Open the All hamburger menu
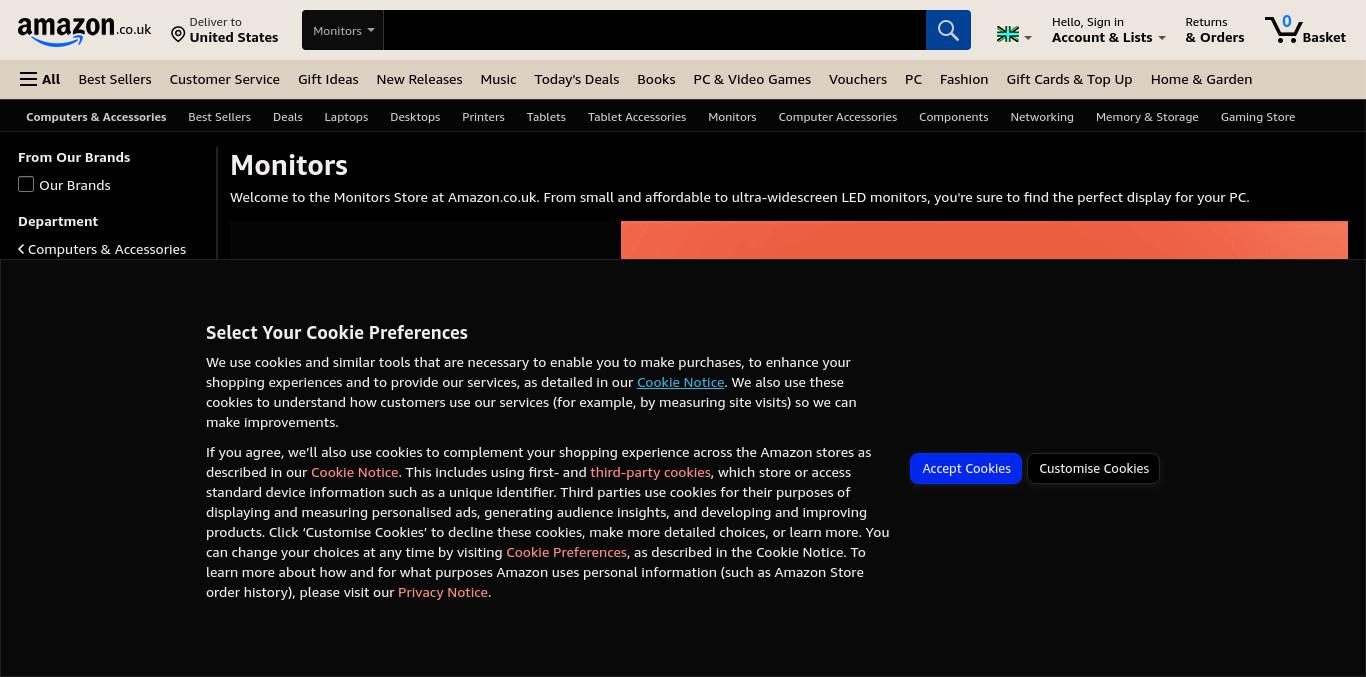 (x=40, y=79)
